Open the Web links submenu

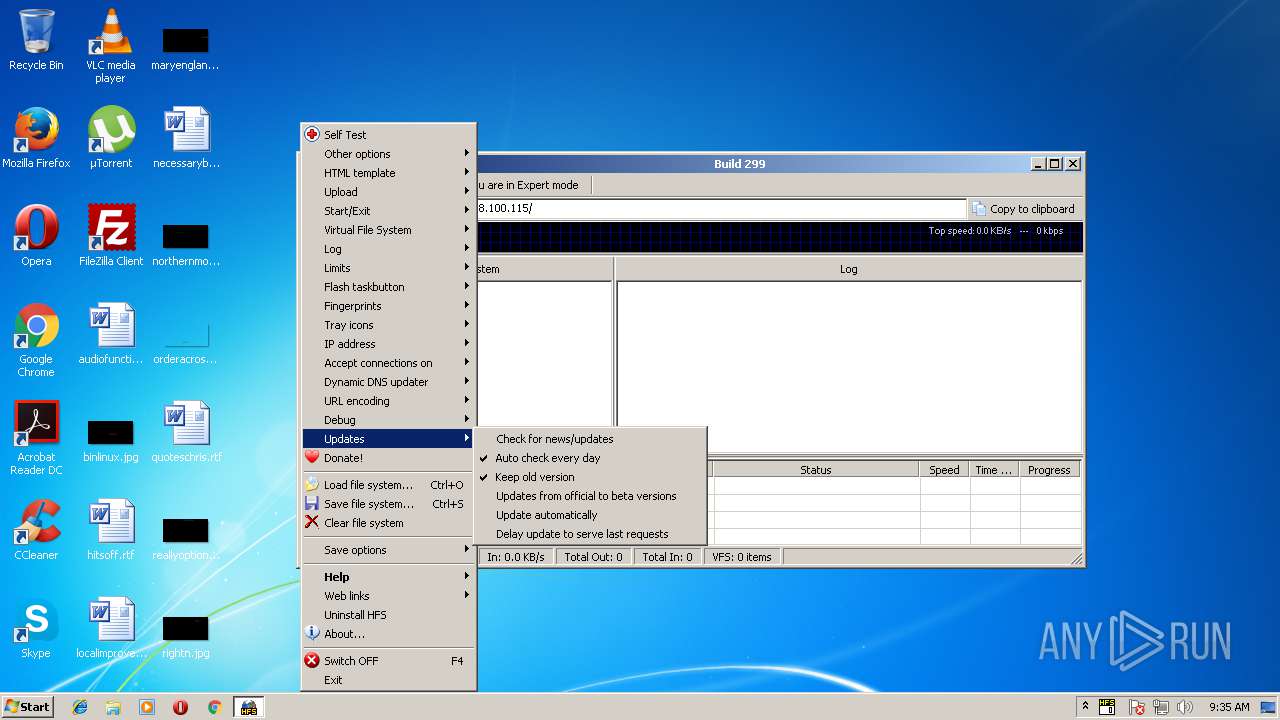point(389,596)
